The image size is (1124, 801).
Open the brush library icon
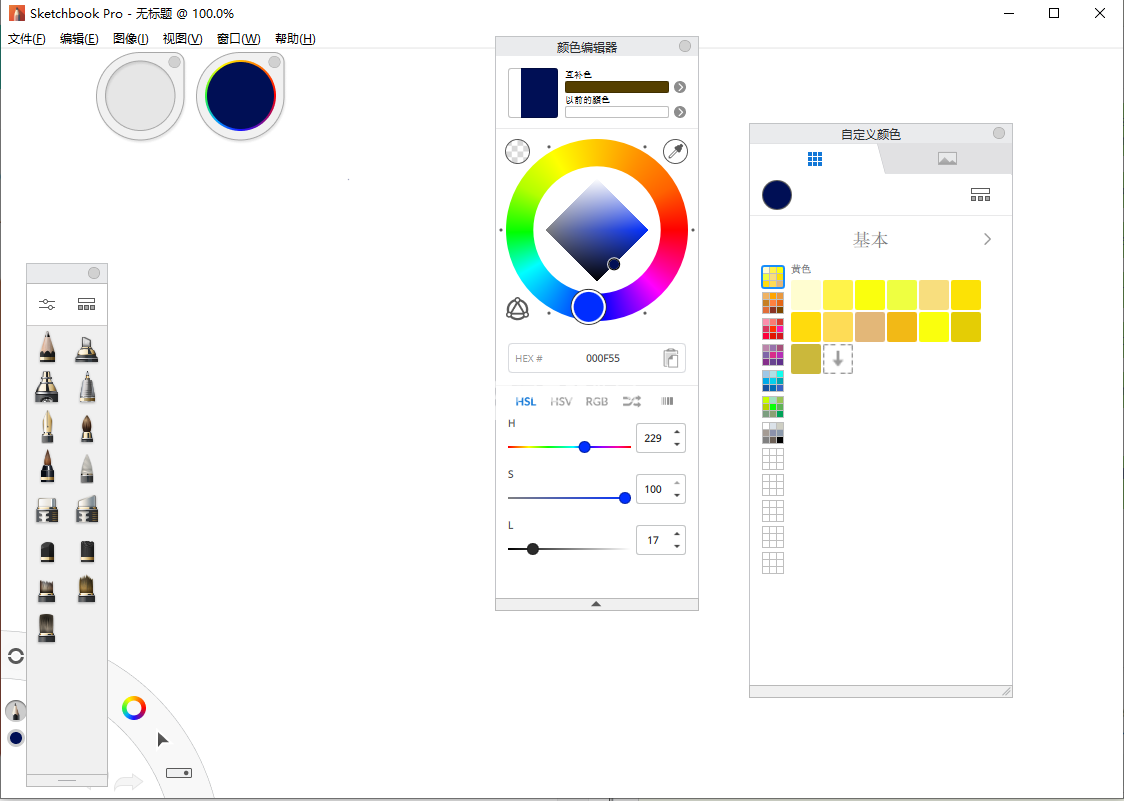[86, 304]
